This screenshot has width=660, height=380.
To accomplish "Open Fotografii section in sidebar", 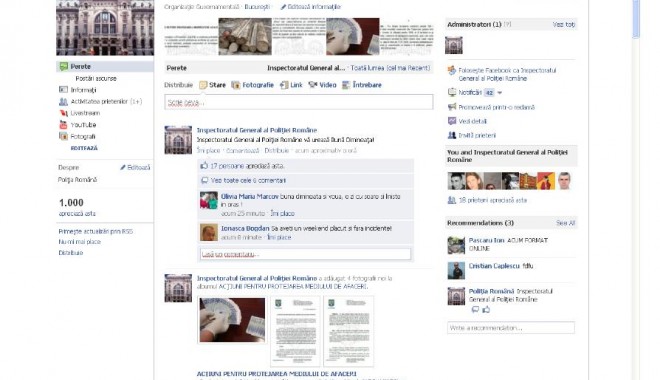I will pyautogui.click(x=83, y=136).
